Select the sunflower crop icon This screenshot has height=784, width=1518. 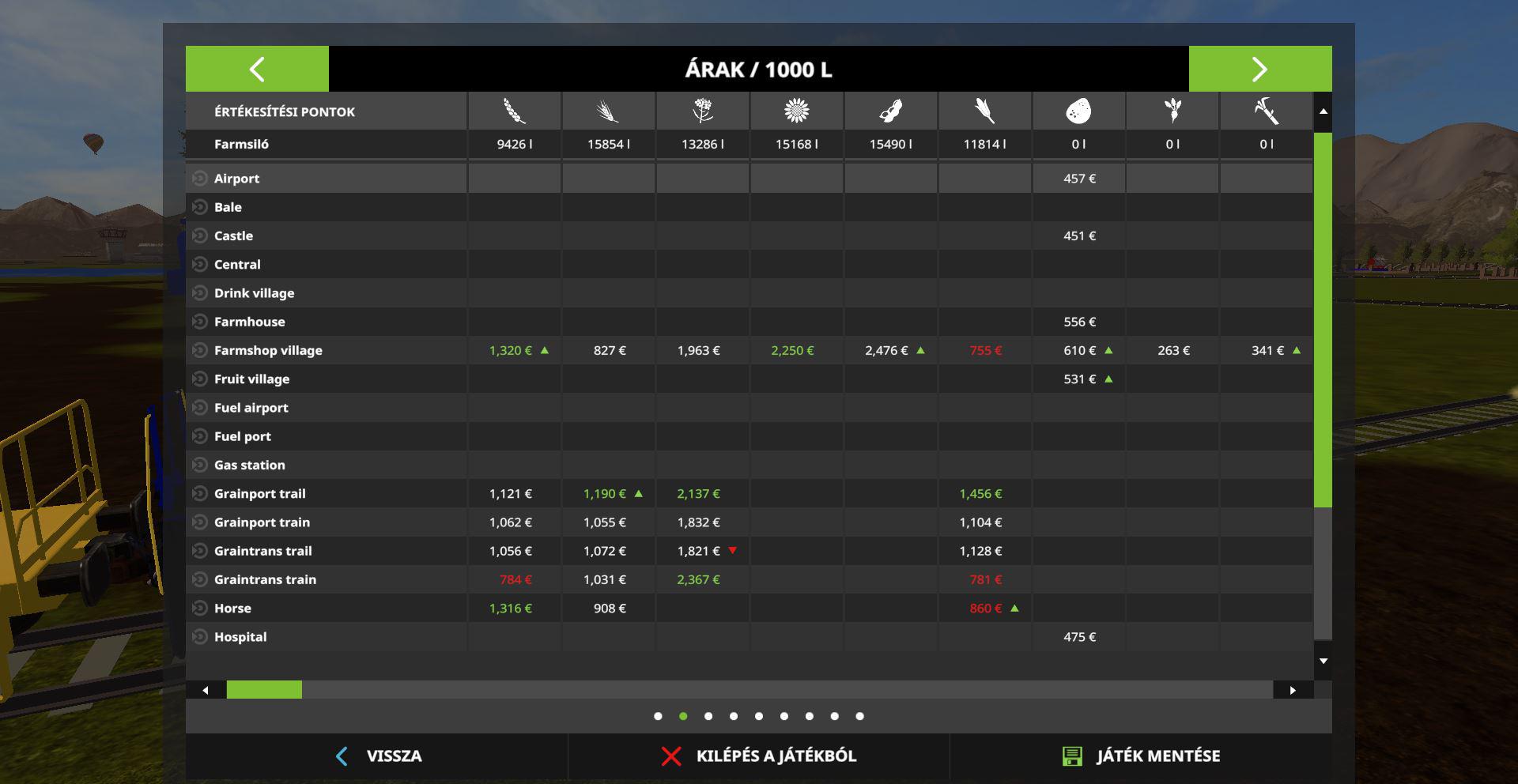796,111
